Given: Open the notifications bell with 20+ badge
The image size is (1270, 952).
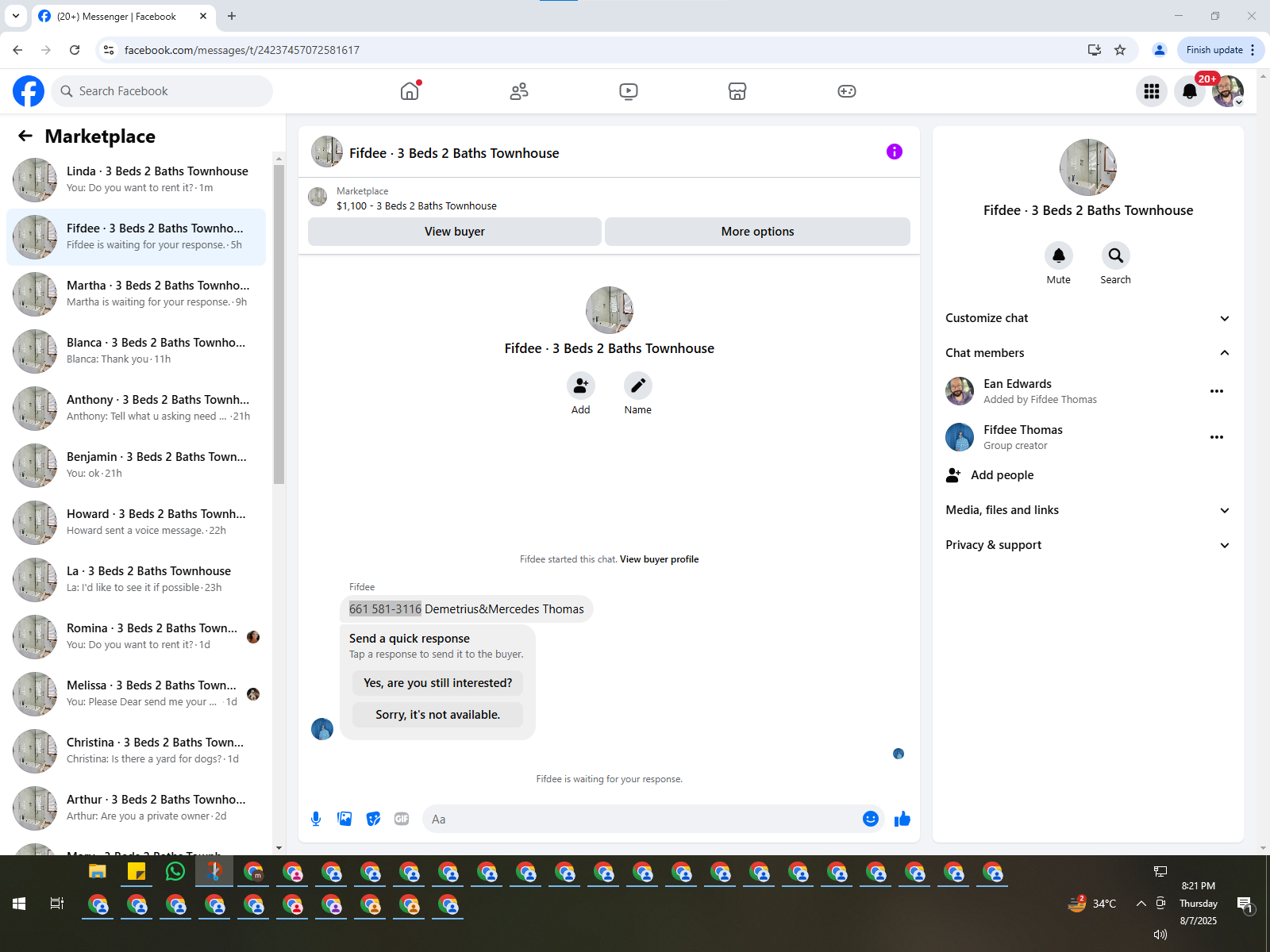Looking at the screenshot, I should pyautogui.click(x=1190, y=91).
